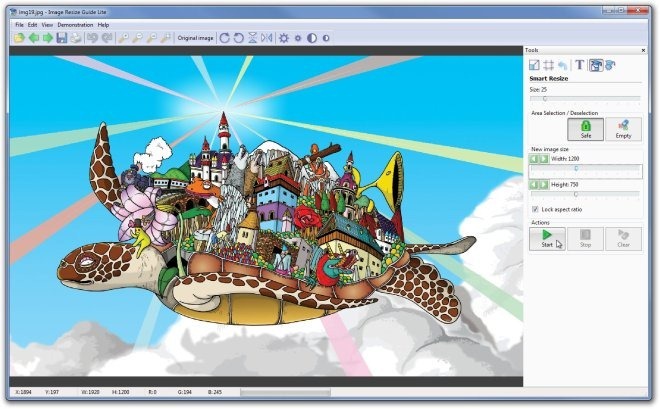The image size is (660, 409).
Task: Flip the image horizontally
Action: (x=266, y=38)
